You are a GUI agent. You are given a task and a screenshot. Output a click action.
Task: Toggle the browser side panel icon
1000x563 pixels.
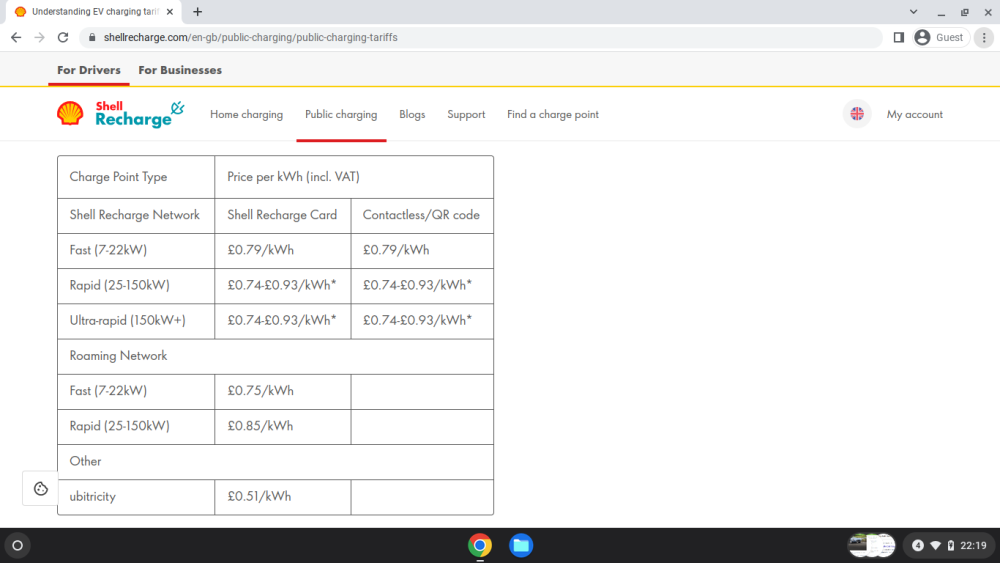click(x=899, y=38)
